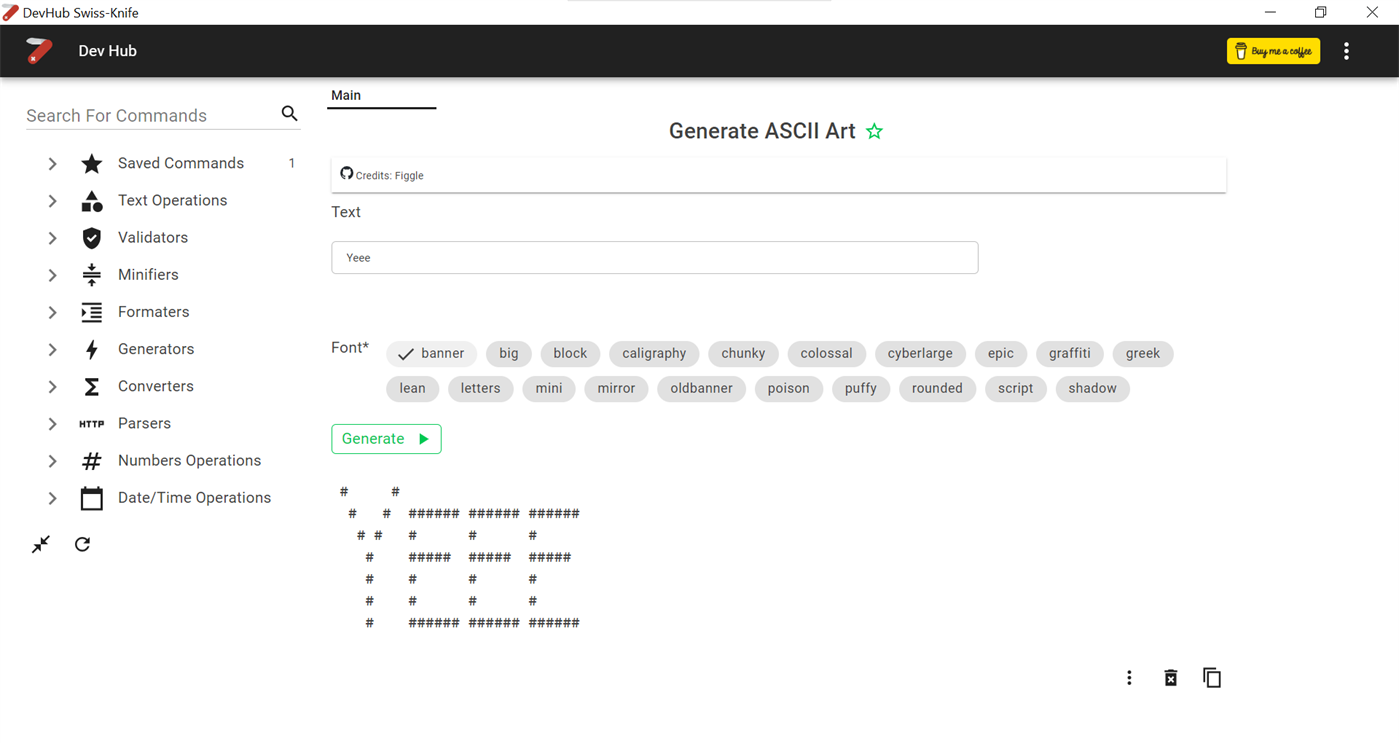Click the Buy me a coffee button

[x=1273, y=51]
